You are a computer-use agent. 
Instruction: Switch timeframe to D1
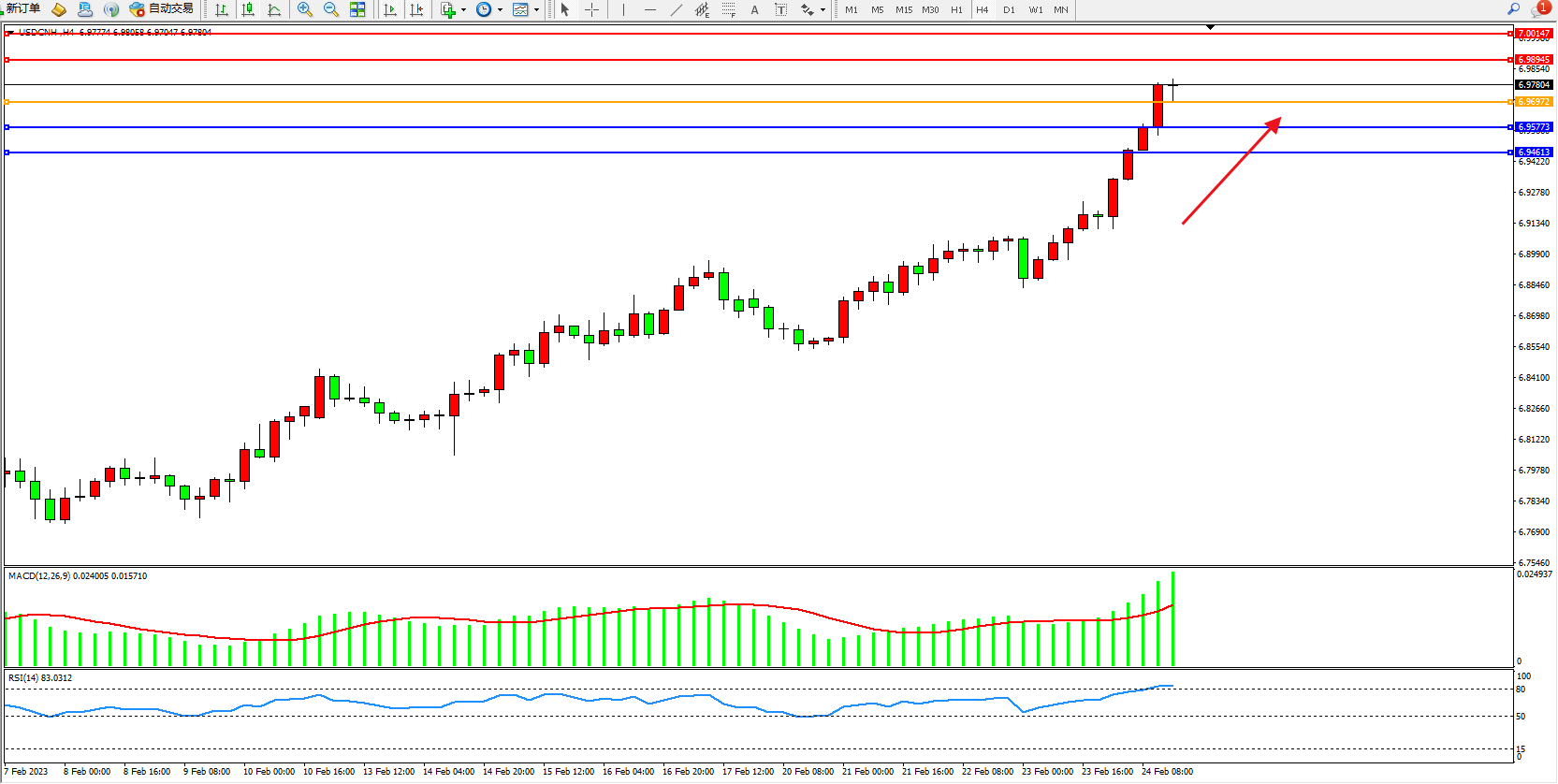click(x=1009, y=9)
